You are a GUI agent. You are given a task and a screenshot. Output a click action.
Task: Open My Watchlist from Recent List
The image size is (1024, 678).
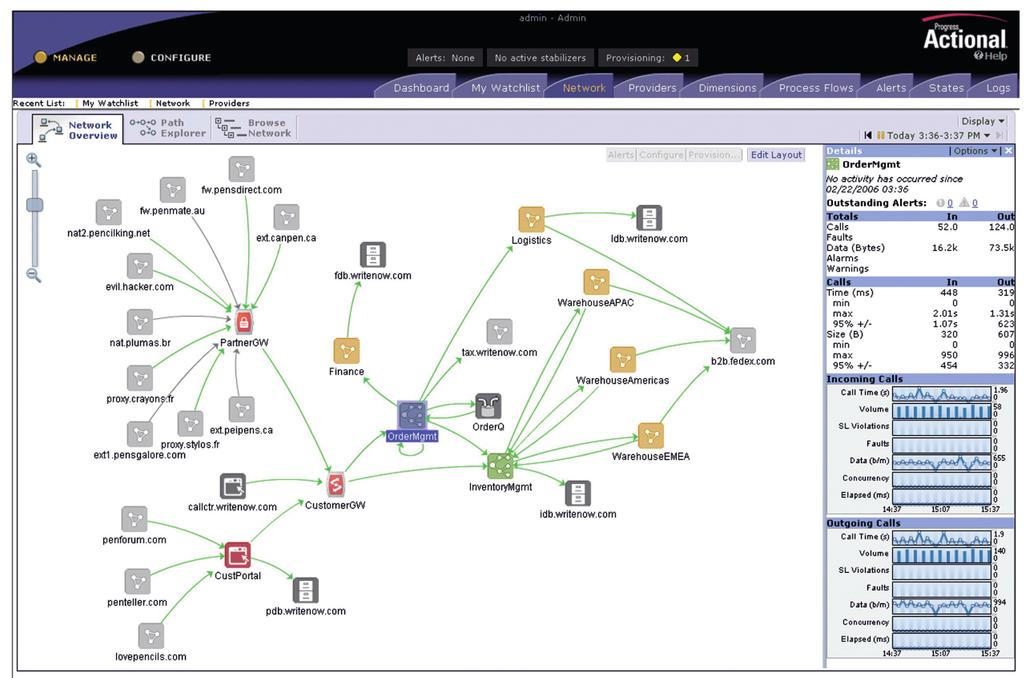pos(110,103)
